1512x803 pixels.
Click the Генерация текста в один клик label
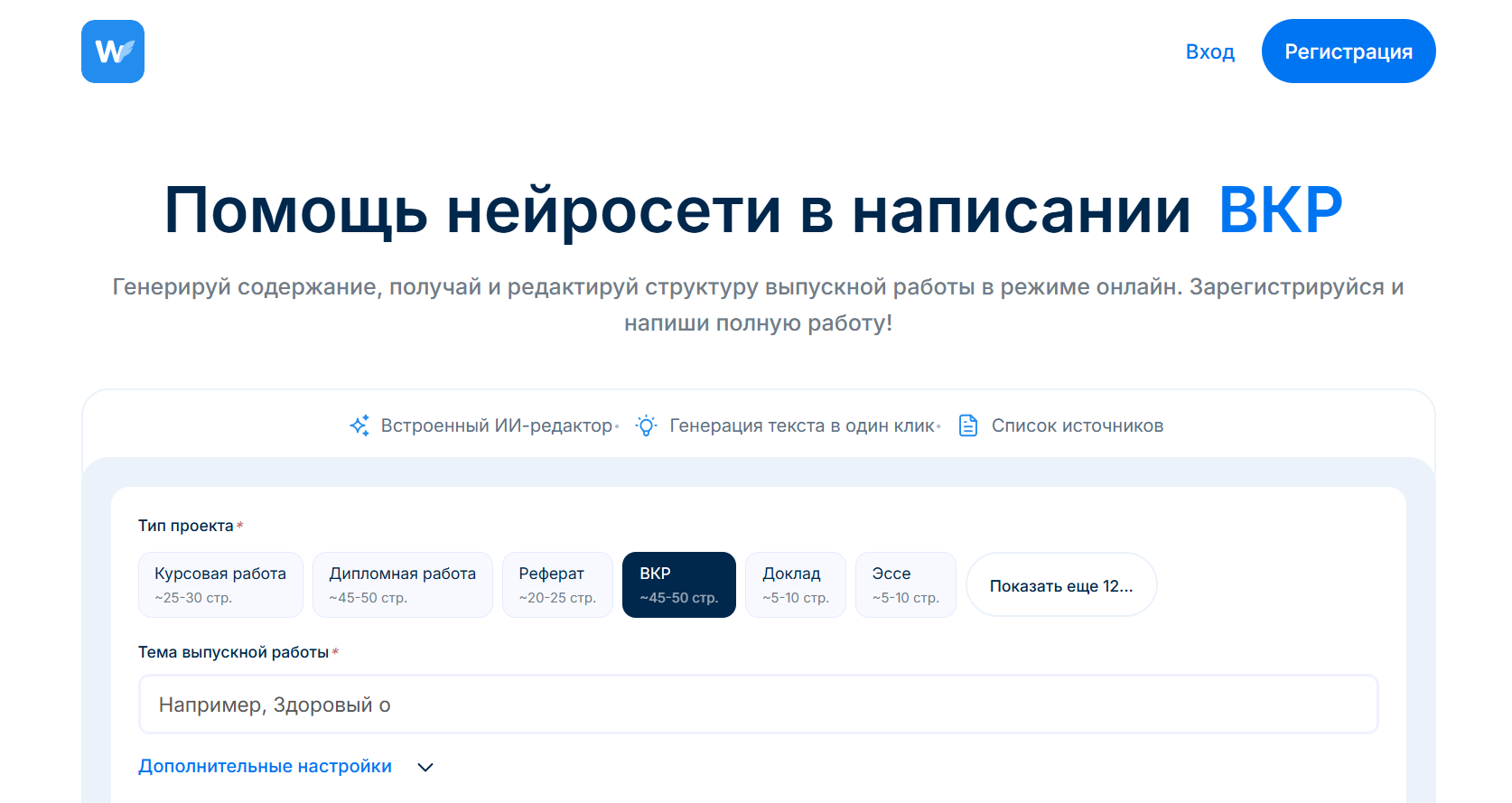pos(801,425)
